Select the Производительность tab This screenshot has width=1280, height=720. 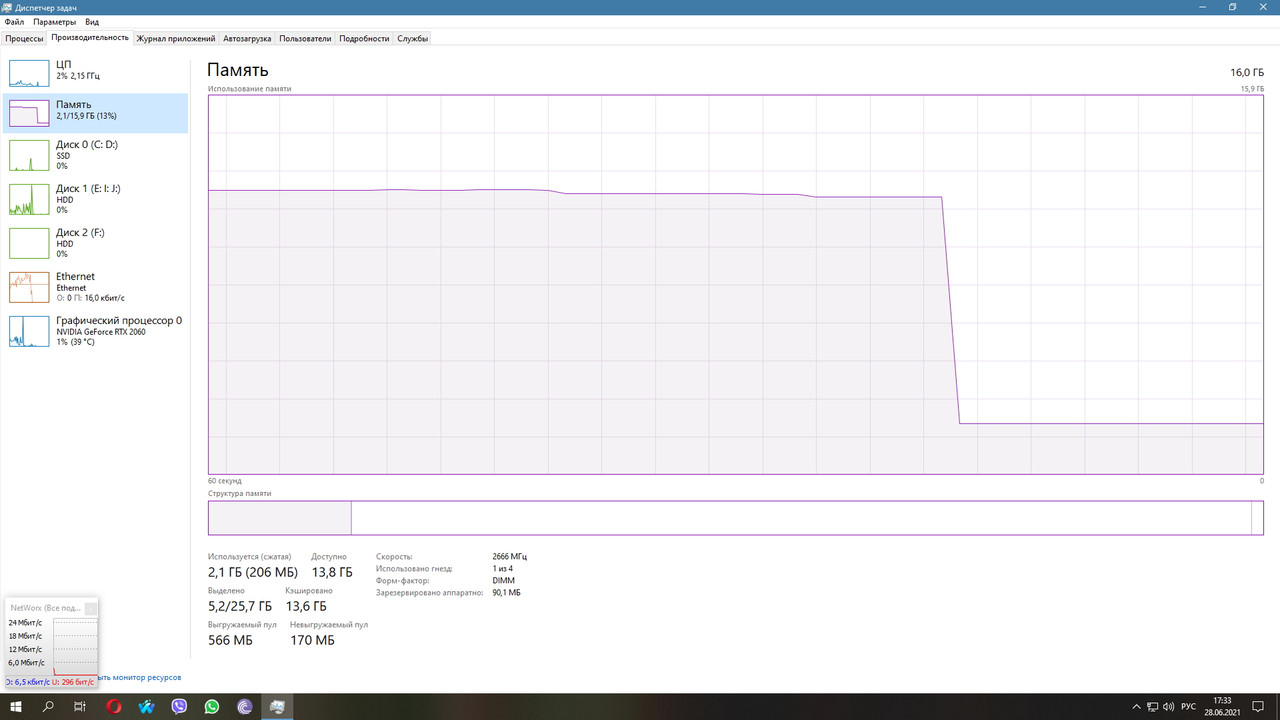90,38
